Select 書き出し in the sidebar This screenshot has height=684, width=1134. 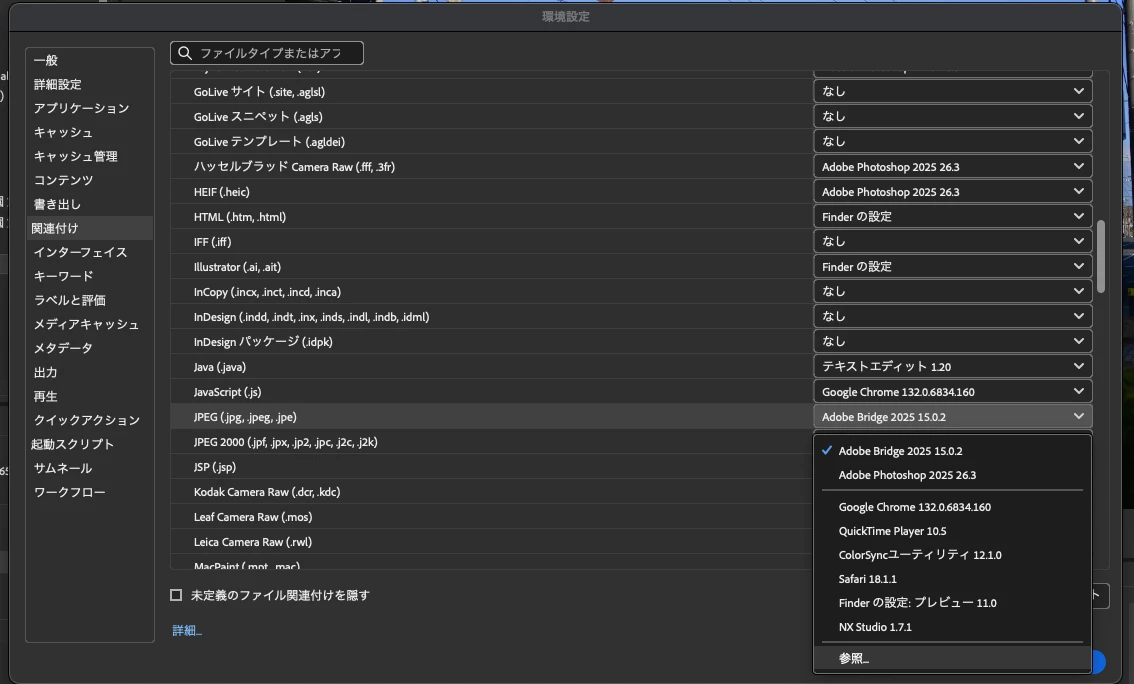pos(57,204)
